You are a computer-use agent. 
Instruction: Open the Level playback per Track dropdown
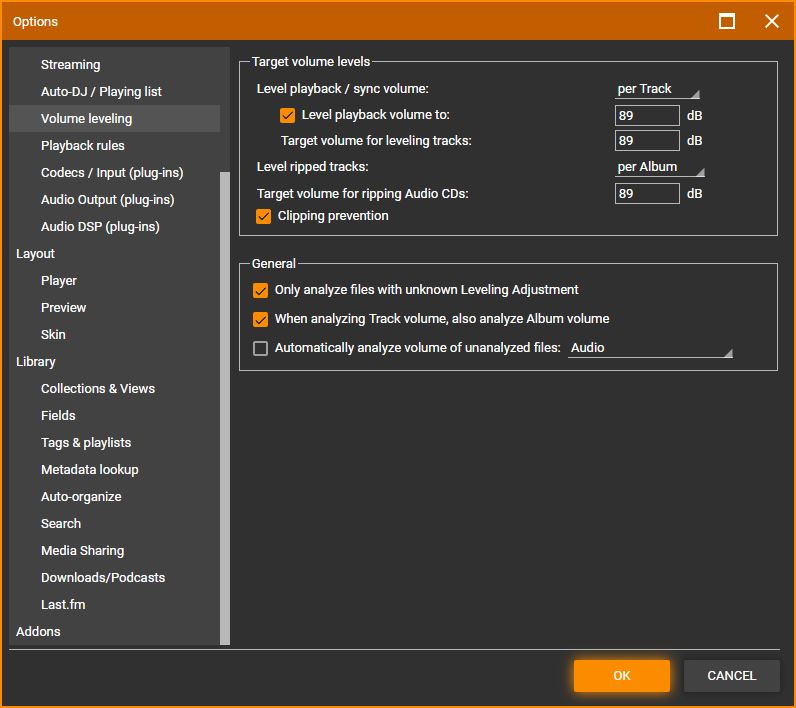pos(657,89)
